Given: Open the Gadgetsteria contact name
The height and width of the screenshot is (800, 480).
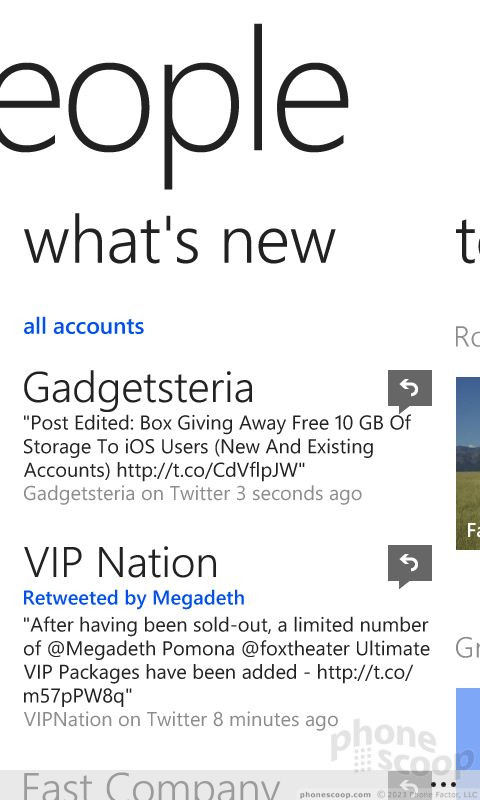Looking at the screenshot, I should point(138,389).
